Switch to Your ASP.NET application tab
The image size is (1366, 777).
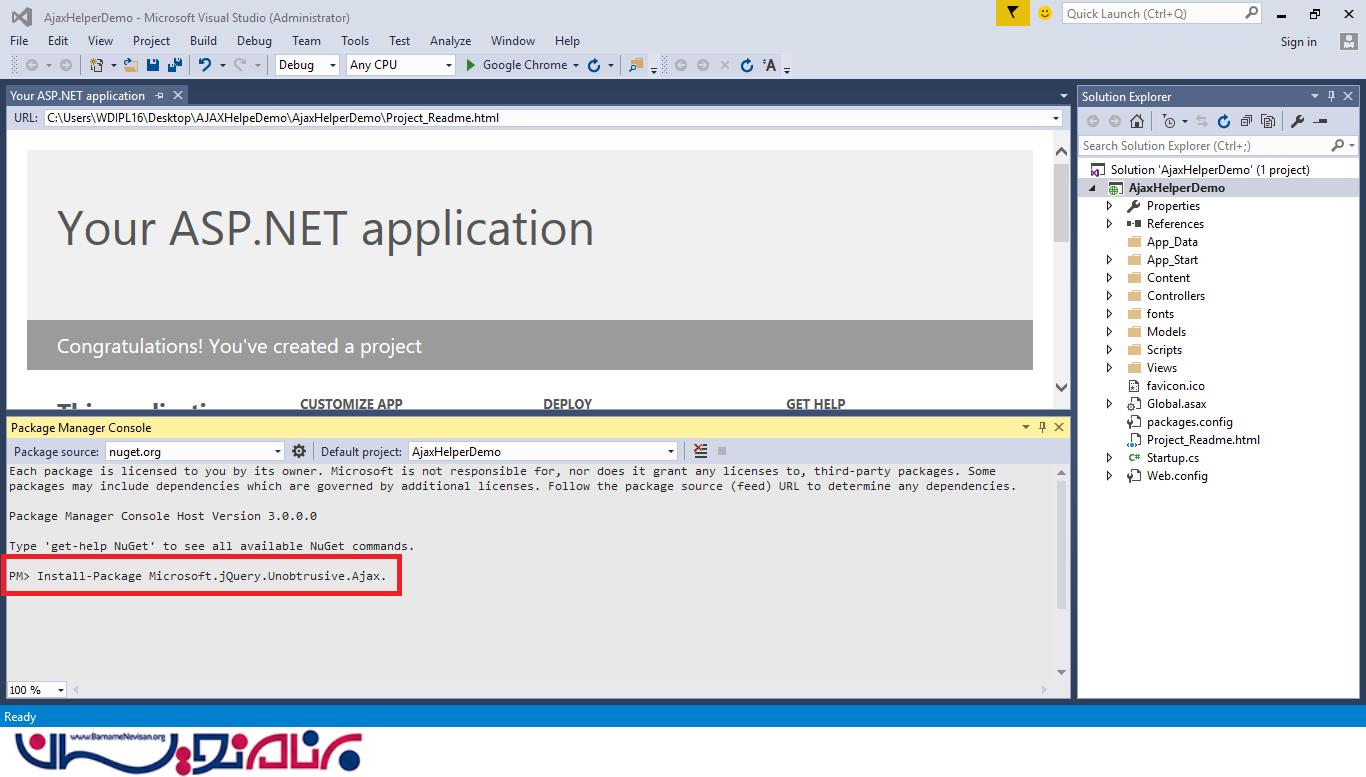coord(77,96)
